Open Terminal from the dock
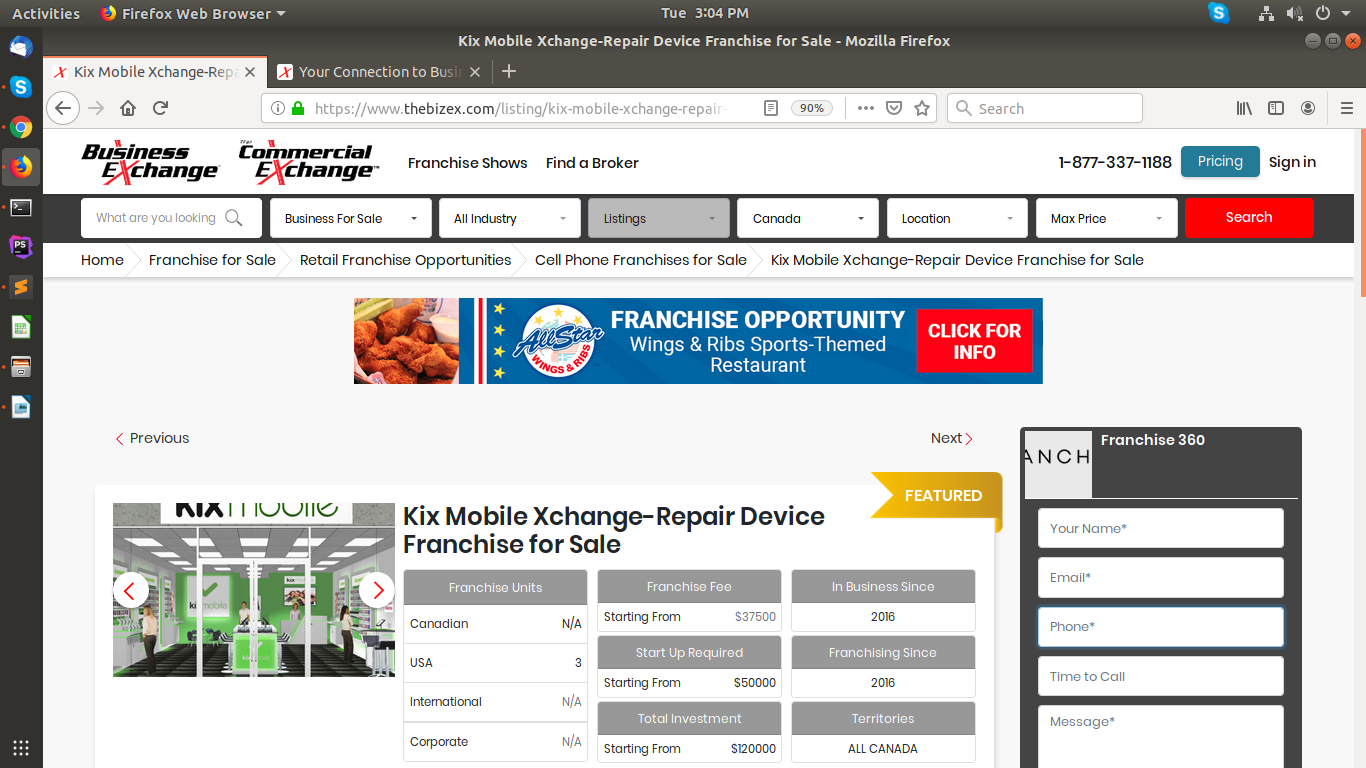This screenshot has height=768, width=1366. click(x=21, y=207)
